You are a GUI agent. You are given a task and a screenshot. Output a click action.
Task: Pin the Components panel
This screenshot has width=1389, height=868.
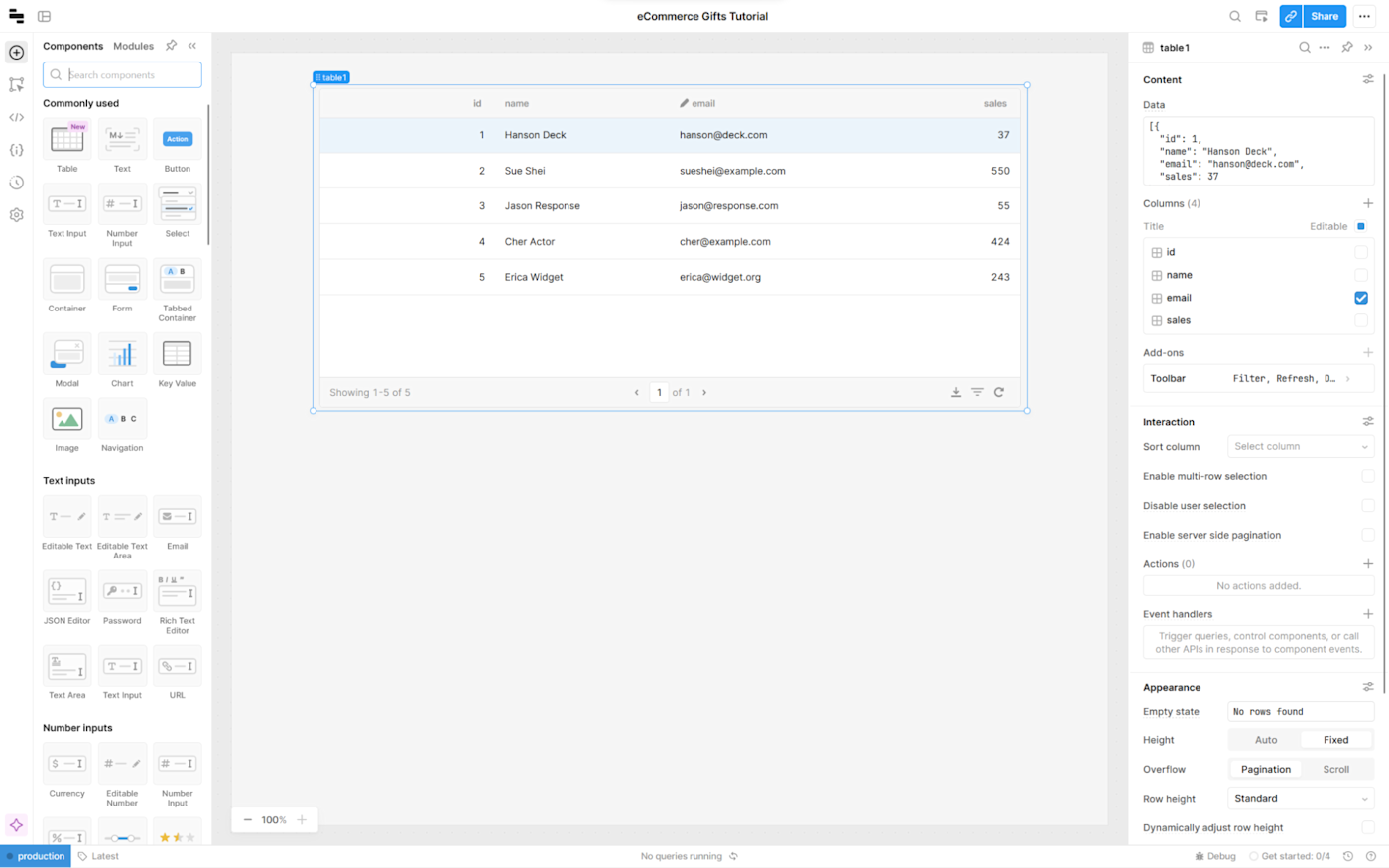(171, 46)
